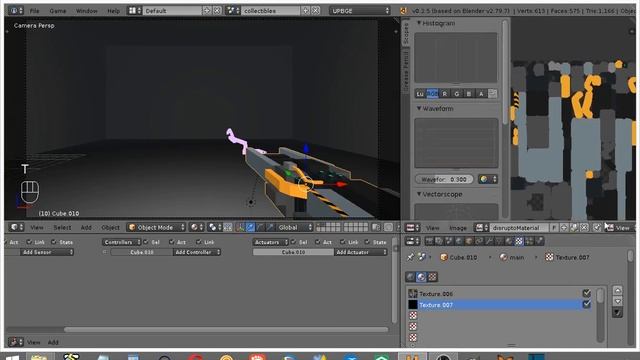Delete the Default screen layout
This screenshot has height=360, width=640.
coord(217,11)
